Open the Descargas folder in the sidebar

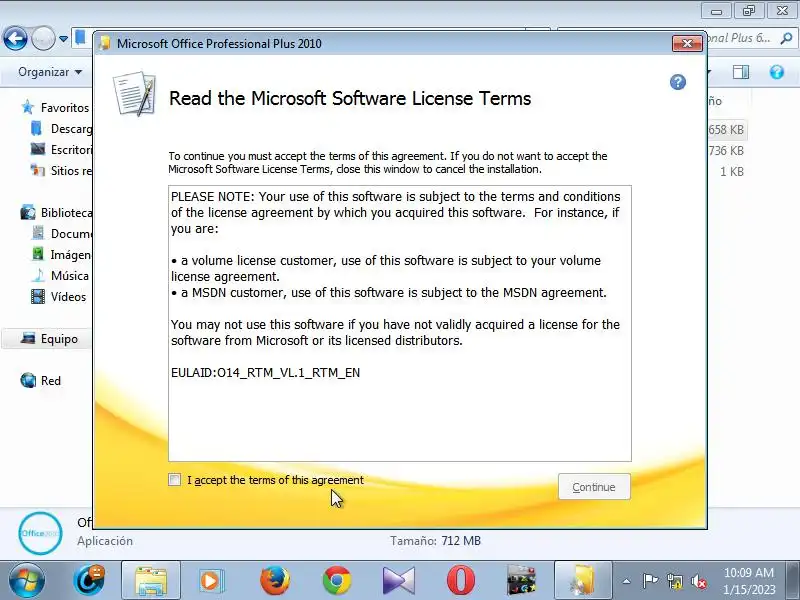[x=61, y=129]
